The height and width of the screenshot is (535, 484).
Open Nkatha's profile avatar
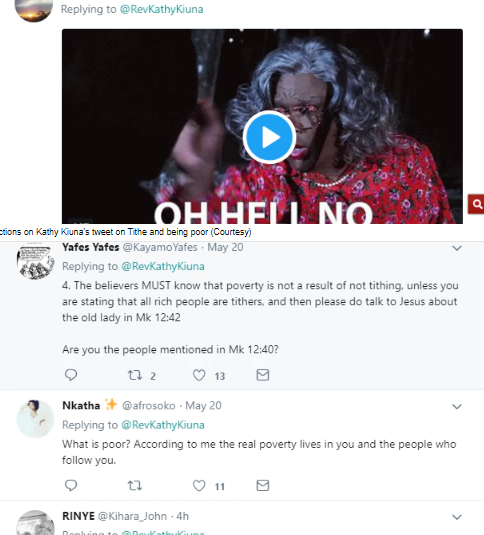(35, 419)
